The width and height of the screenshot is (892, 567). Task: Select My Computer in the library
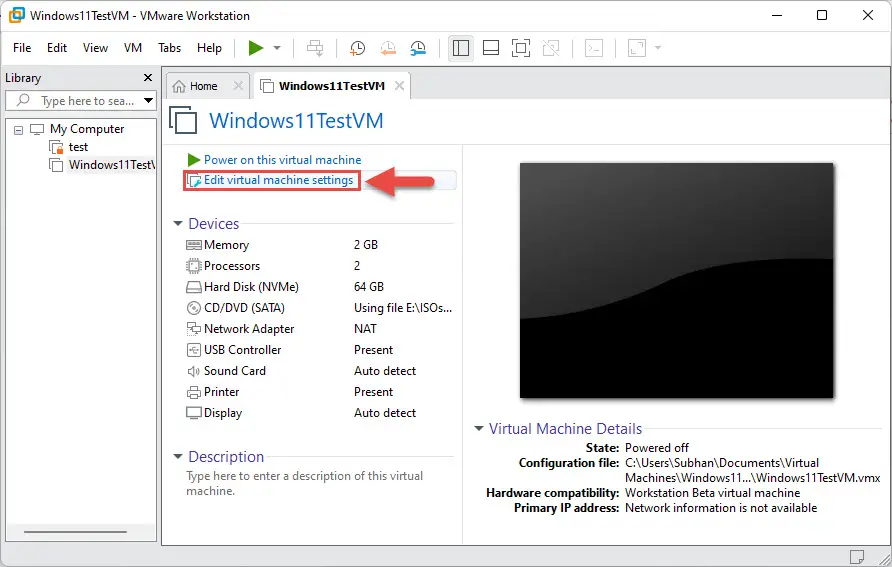tap(86, 129)
